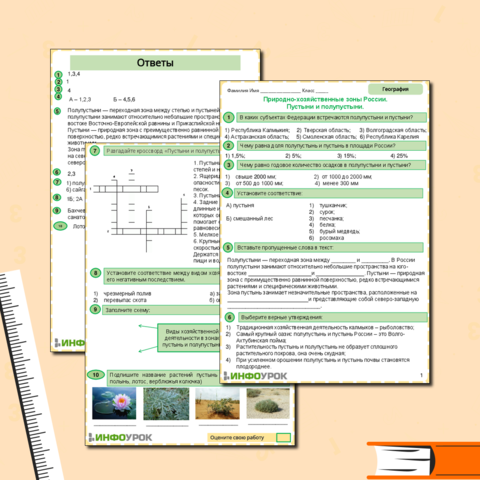Click the question 4 number circle
Screen dimensions: 480x480
[227, 193]
